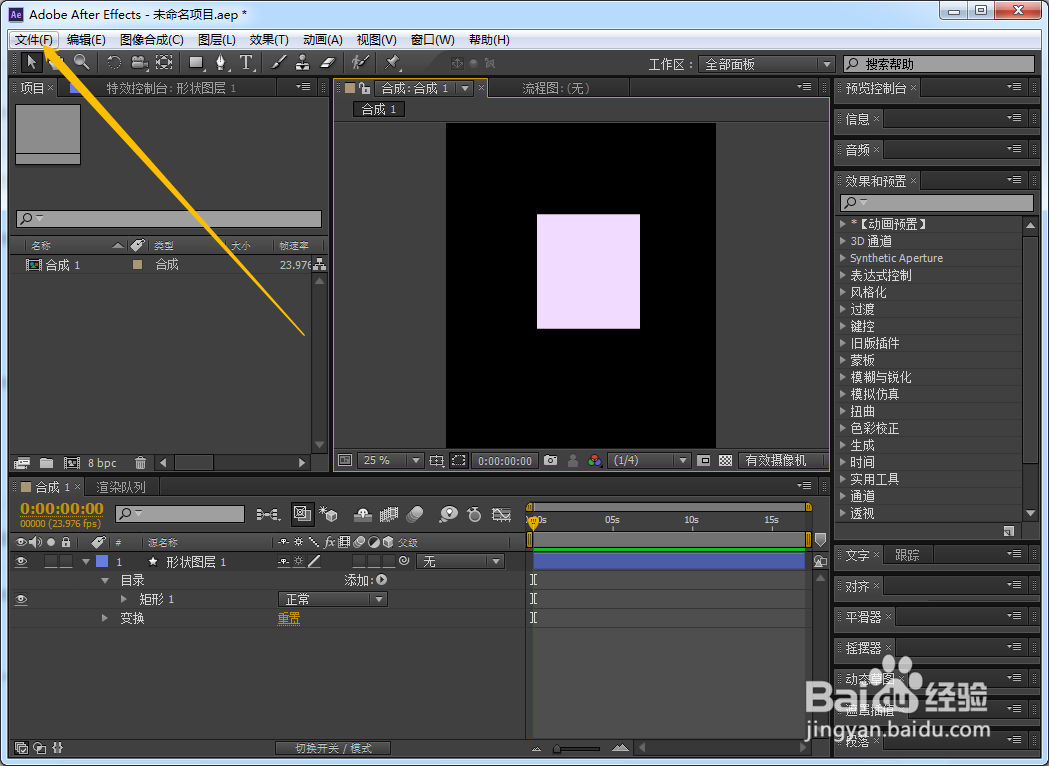The width and height of the screenshot is (1049, 766).
Task: Click the 切换开关 / 模式 button
Action: pyautogui.click(x=333, y=748)
